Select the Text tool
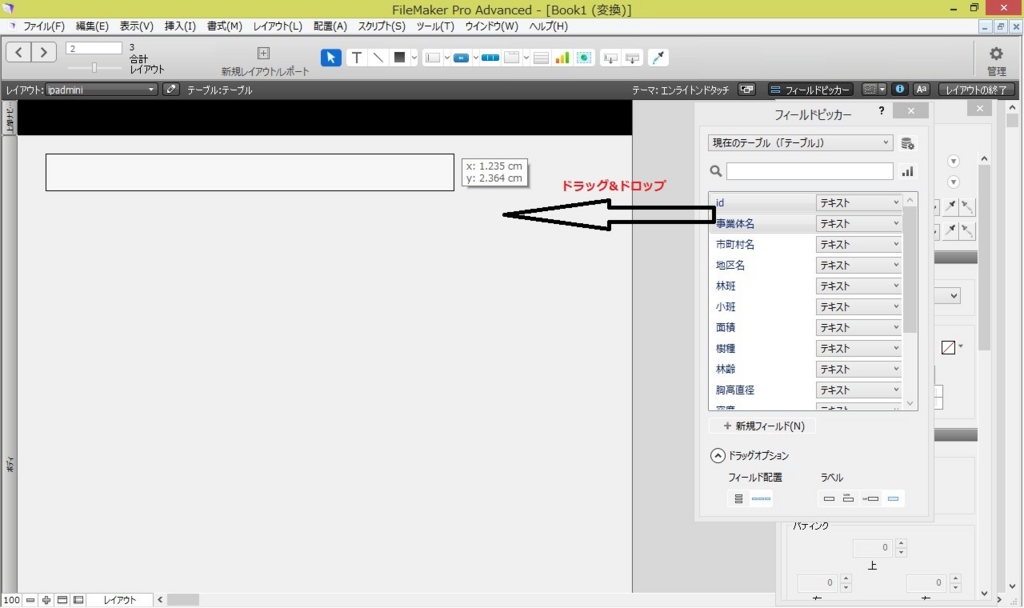Viewport: 1024px width, 608px height. click(357, 57)
